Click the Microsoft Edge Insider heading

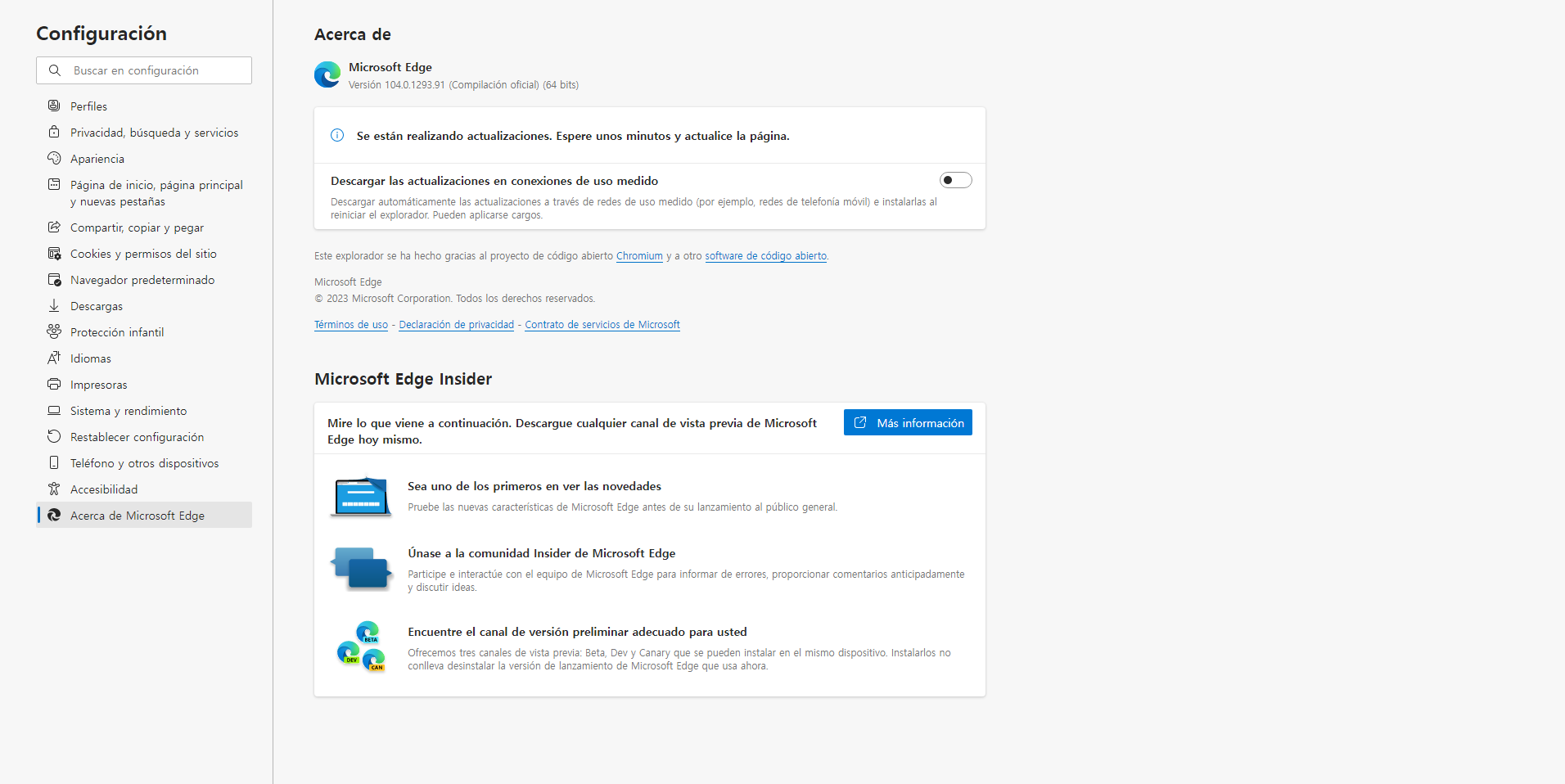coord(404,379)
